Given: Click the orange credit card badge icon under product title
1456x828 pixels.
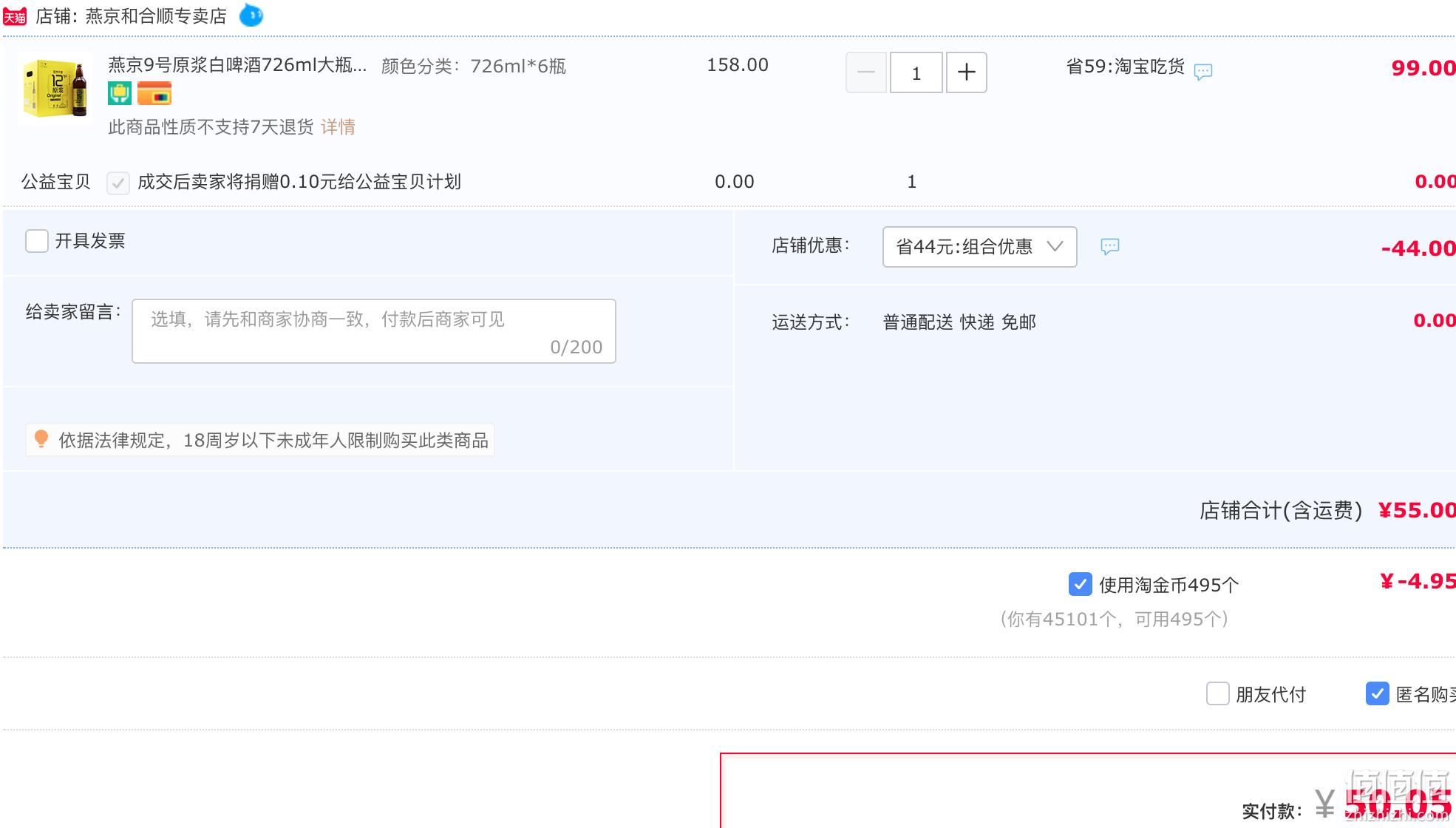Looking at the screenshot, I should pyautogui.click(x=154, y=94).
